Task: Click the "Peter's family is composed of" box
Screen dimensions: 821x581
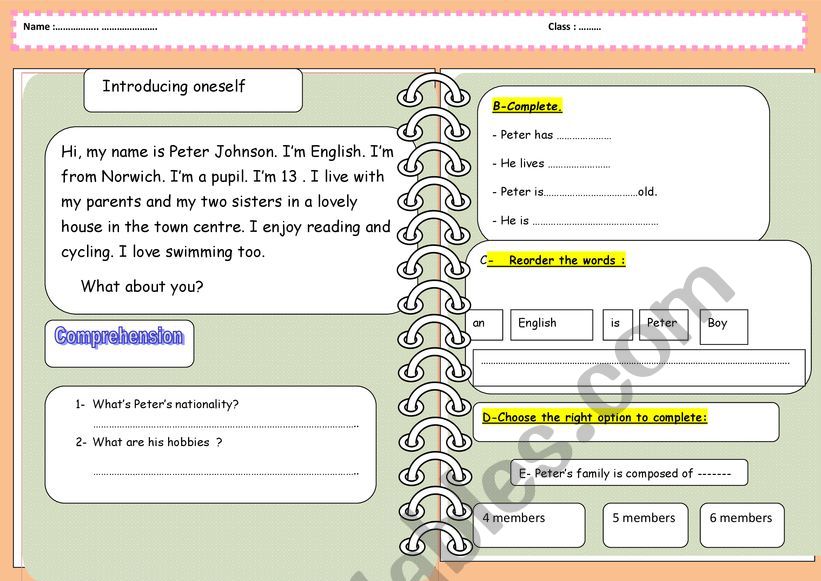Action: coord(628,472)
